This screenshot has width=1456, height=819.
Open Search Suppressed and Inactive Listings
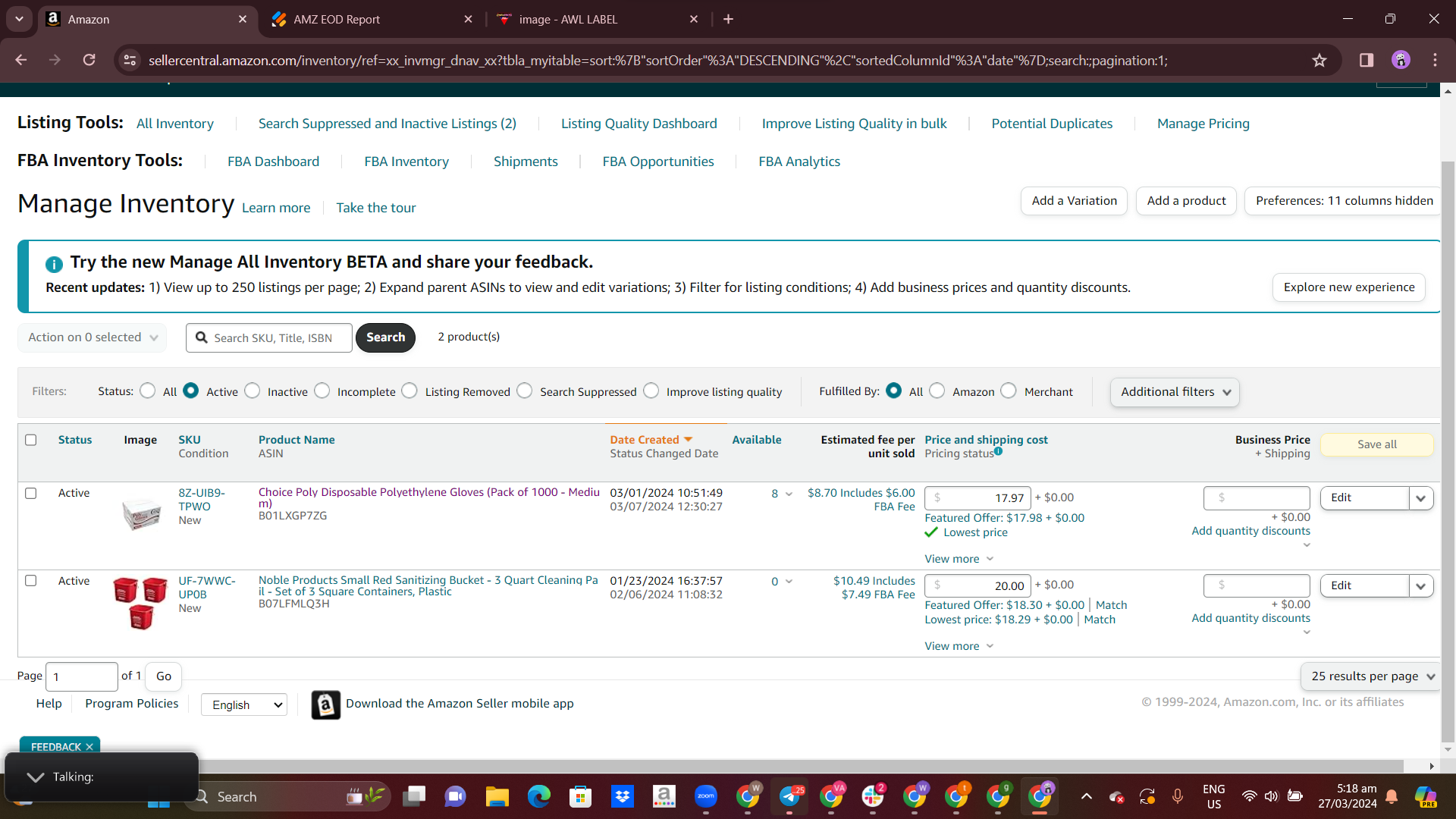388,124
